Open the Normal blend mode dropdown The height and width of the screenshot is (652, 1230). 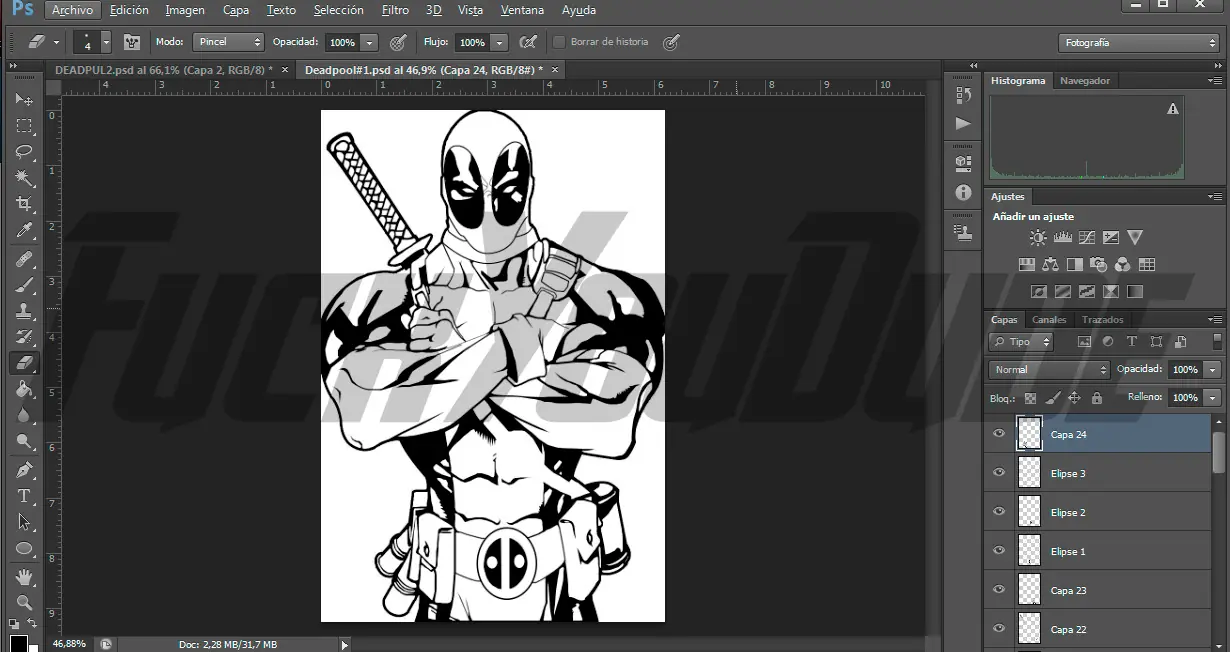click(x=1048, y=370)
